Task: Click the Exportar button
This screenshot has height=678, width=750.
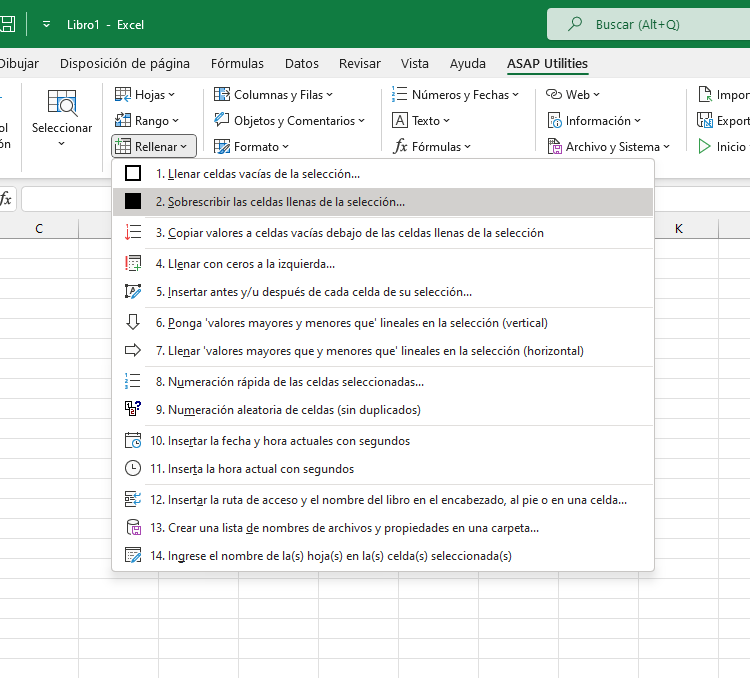Action: tap(723, 121)
